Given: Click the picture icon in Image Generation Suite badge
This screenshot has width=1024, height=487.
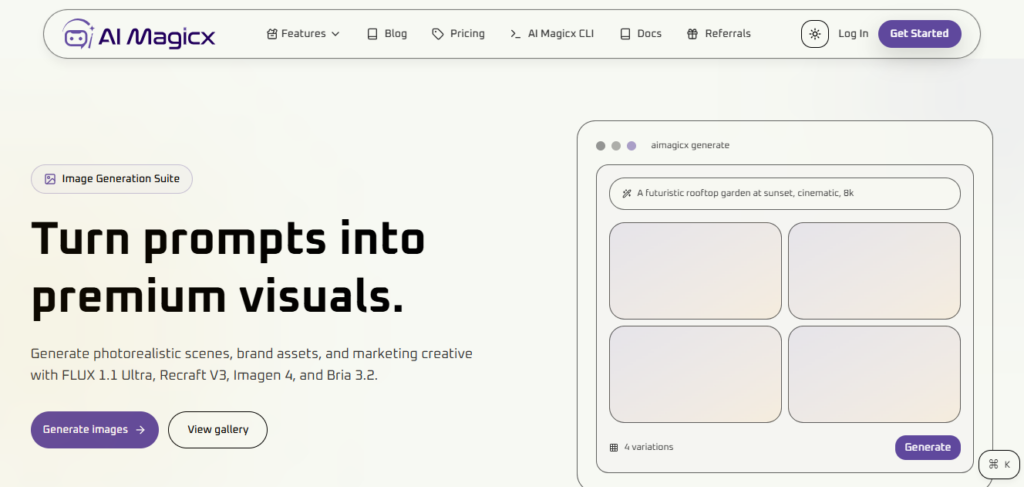Looking at the screenshot, I should [50, 179].
